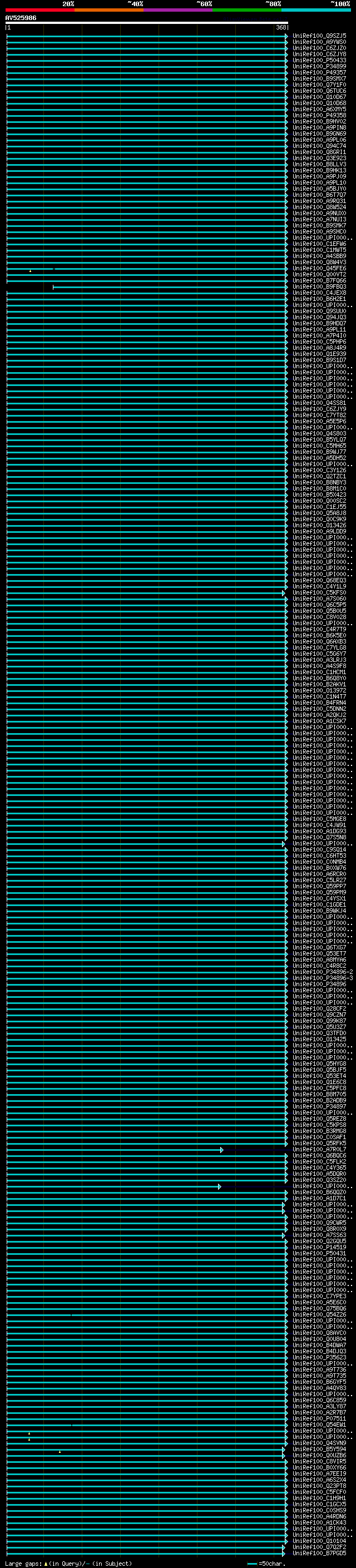Click the purple ~60% identity legend bar
This screenshot has width=356, height=1568.
tap(177, 10)
